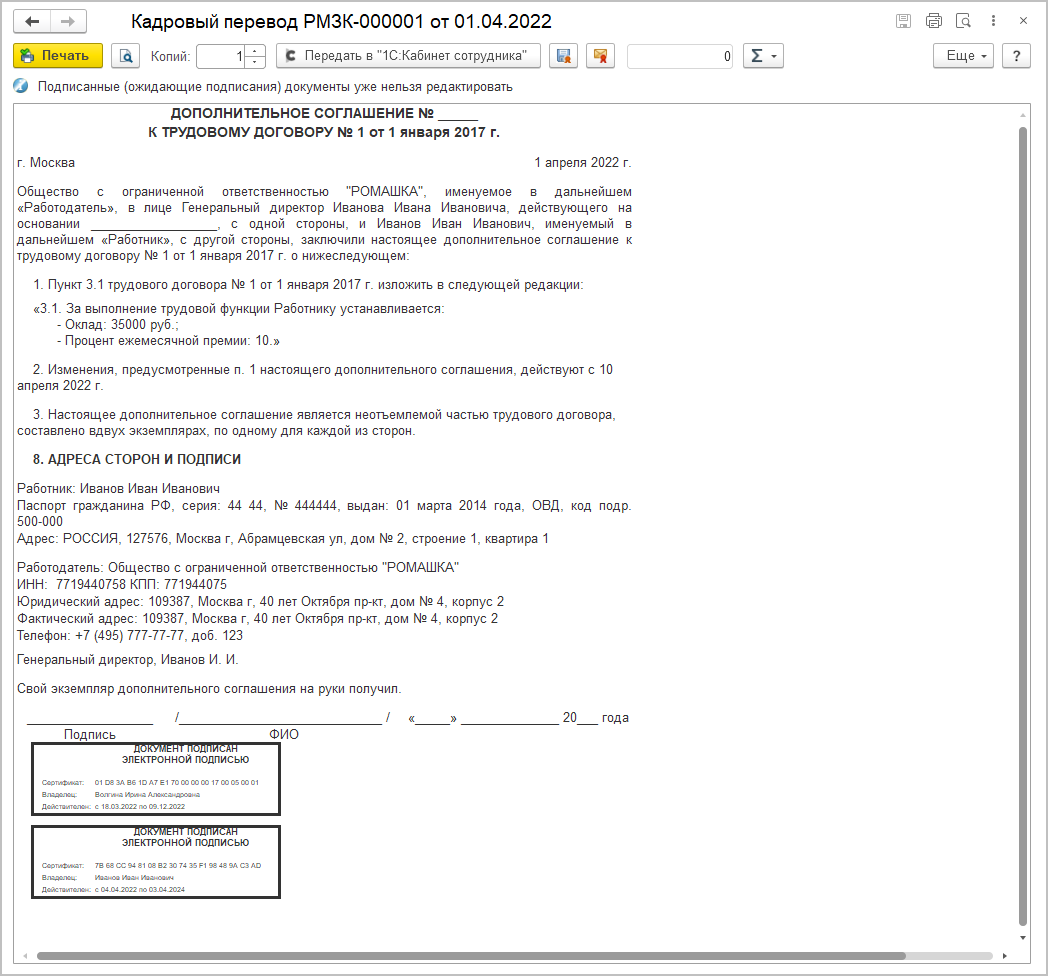Click the scroll right arrow

(x=1004, y=956)
